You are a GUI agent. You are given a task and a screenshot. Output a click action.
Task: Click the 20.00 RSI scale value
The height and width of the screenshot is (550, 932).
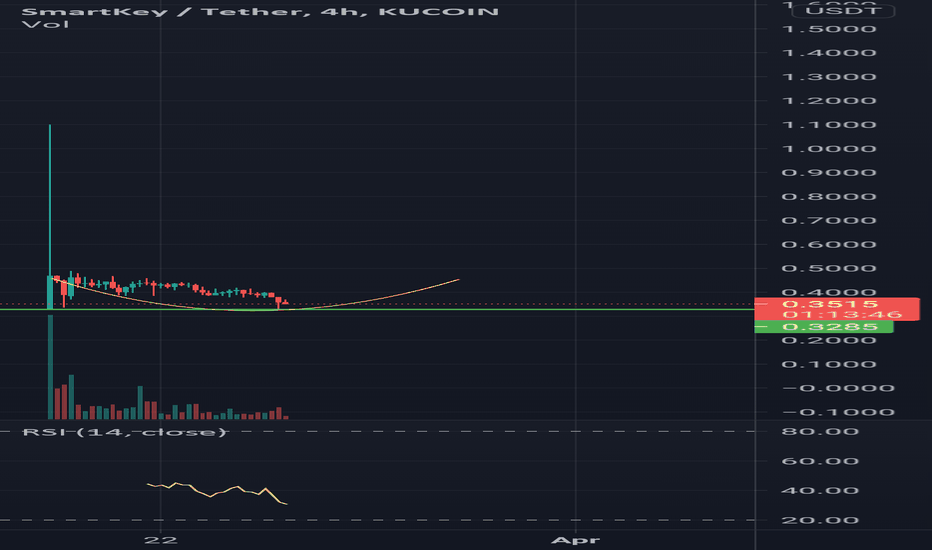click(820, 520)
